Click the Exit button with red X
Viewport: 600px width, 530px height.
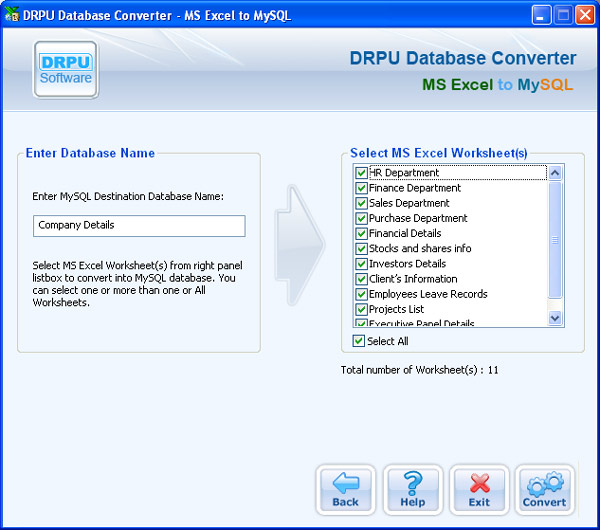pyautogui.click(x=479, y=490)
